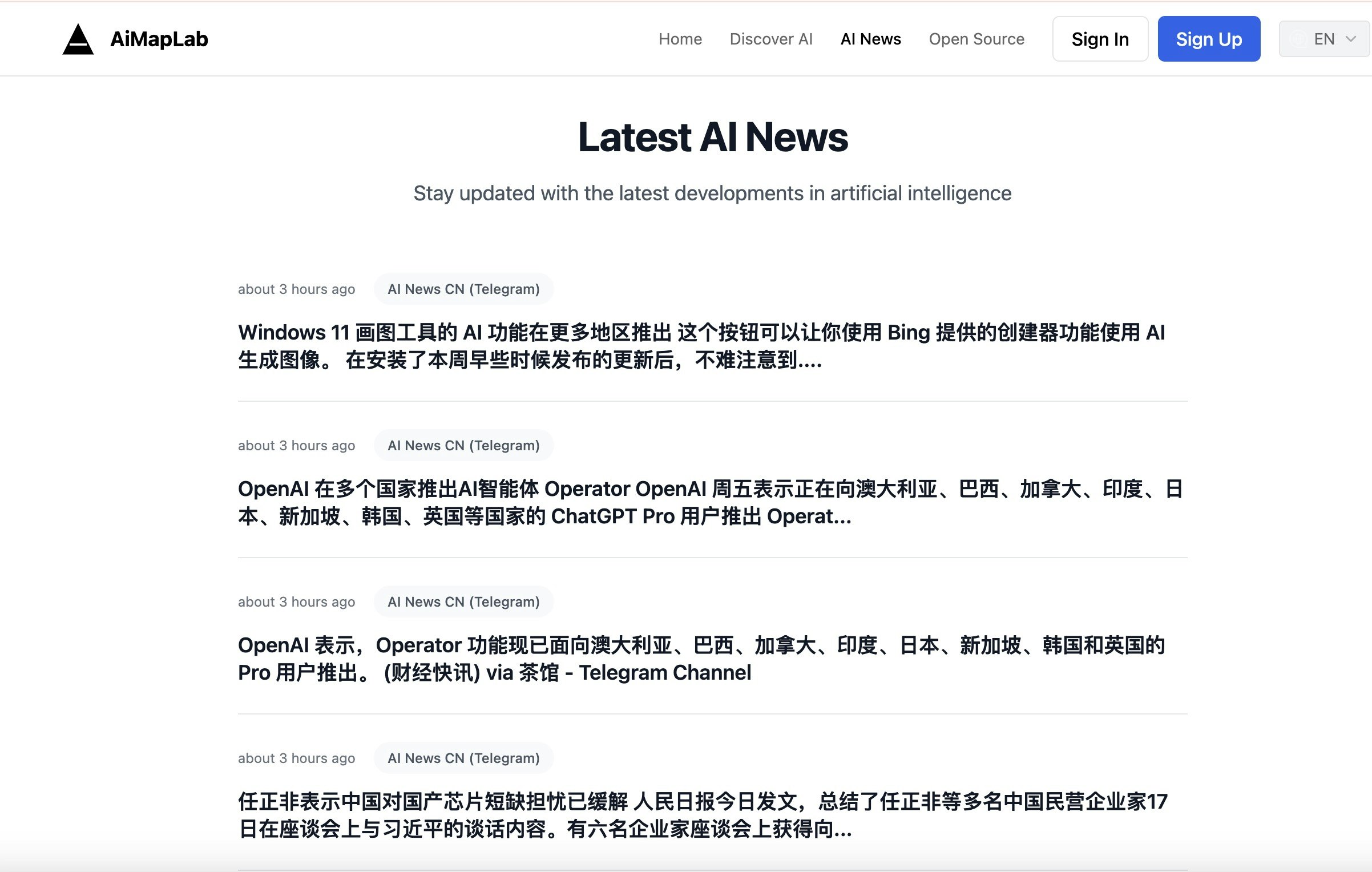Open the OpenAI 在多个国家推出AI智能体 Operator headline
This screenshot has width=1372, height=872.
click(x=710, y=502)
